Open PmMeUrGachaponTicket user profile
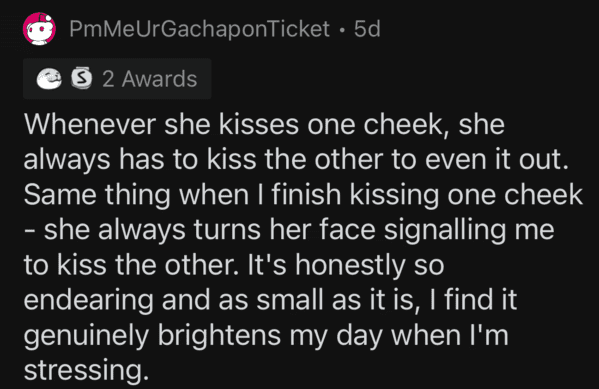Viewport: 599px width, 389px height. coord(199,29)
